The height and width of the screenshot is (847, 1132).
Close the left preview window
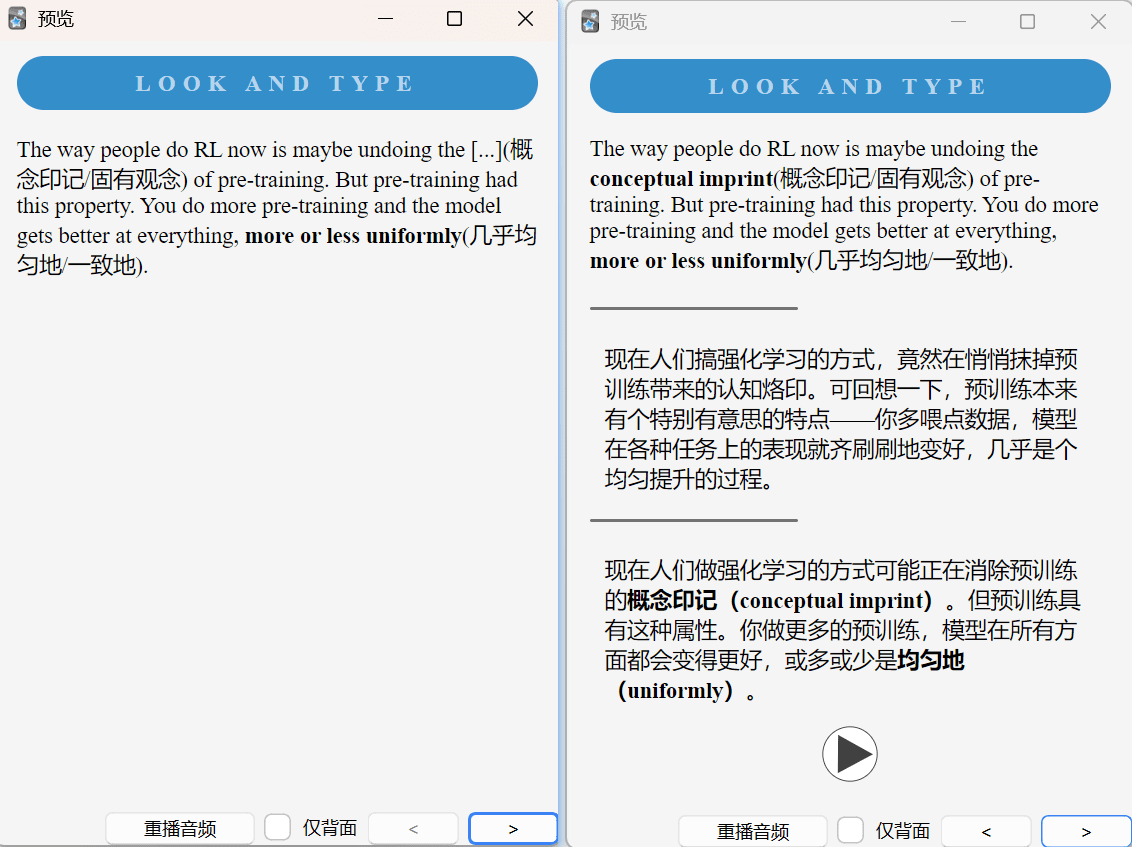tap(525, 19)
